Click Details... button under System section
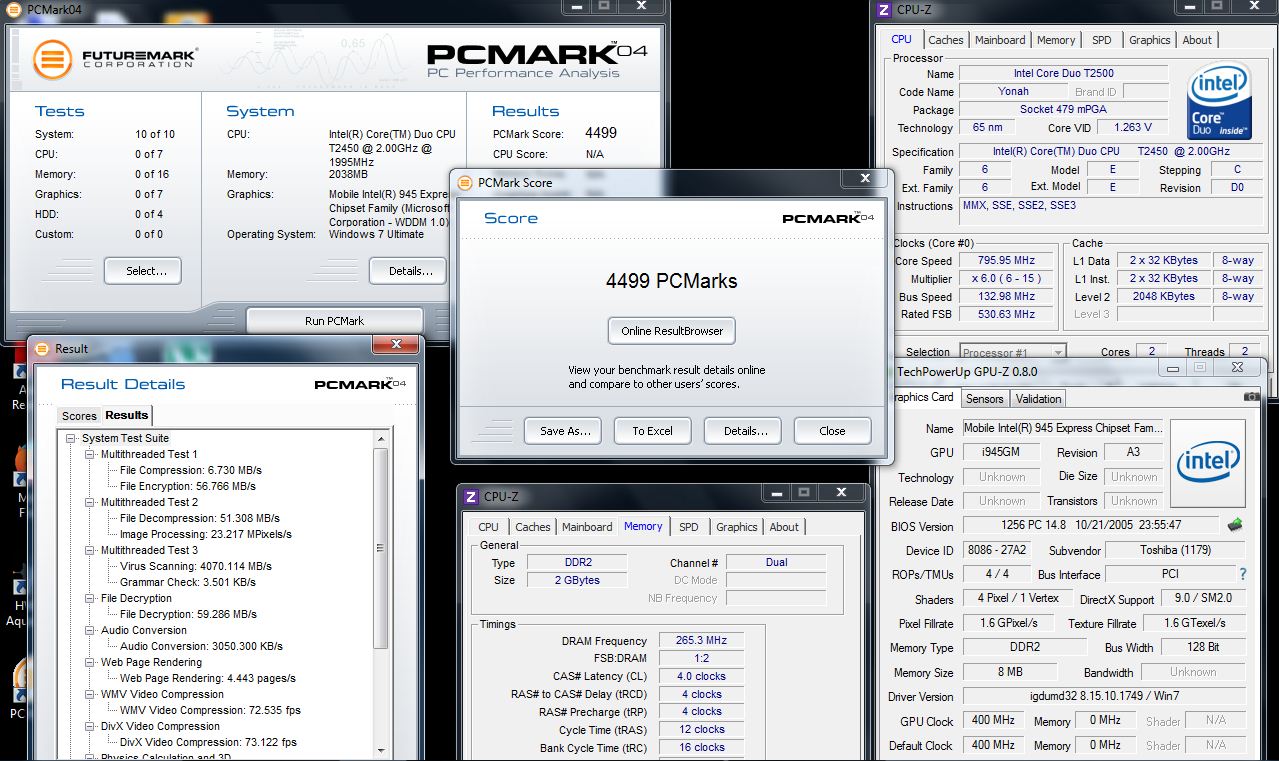The width and height of the screenshot is (1279, 761). (x=408, y=271)
